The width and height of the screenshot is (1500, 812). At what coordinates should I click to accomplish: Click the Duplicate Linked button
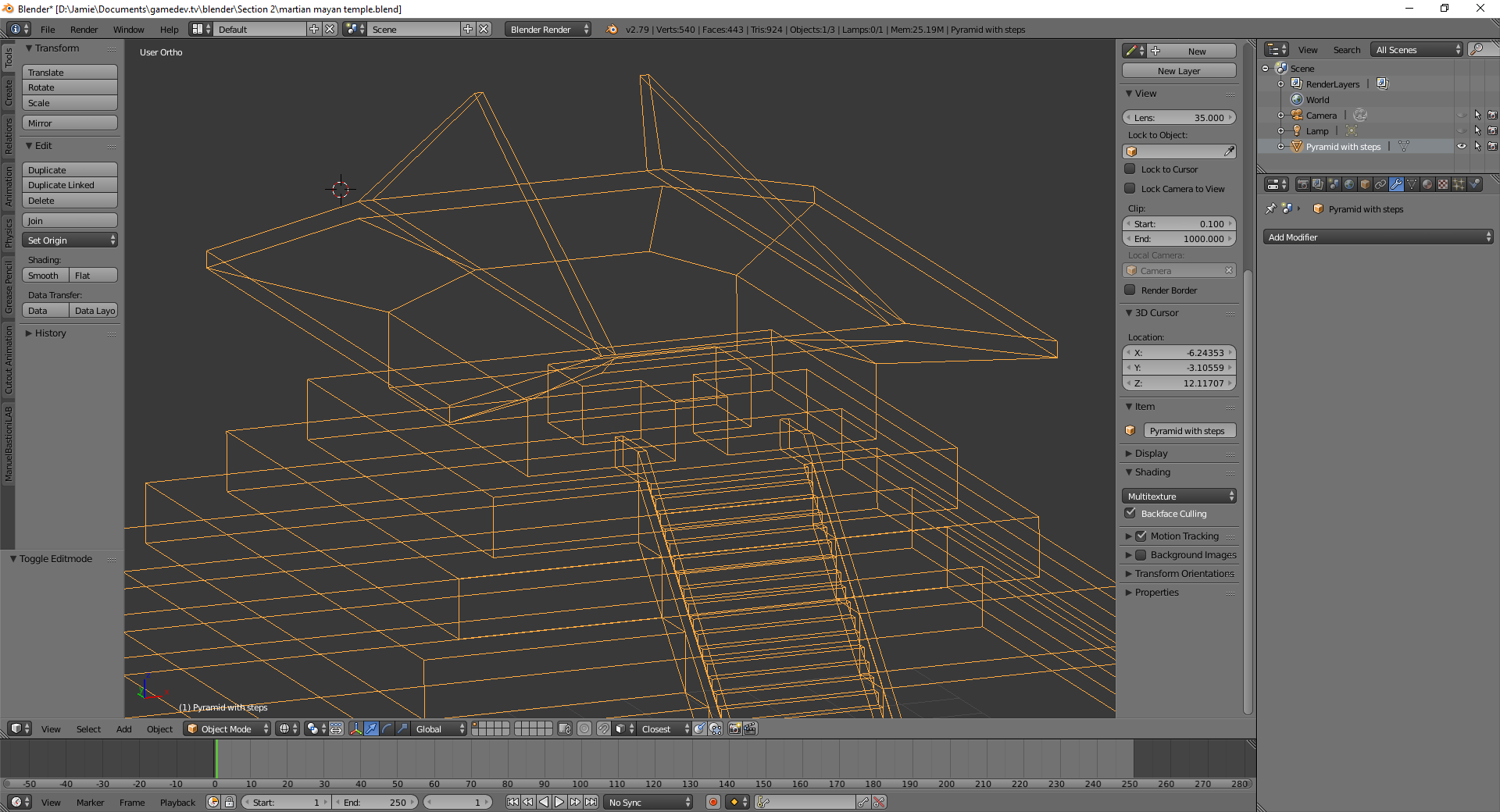[x=70, y=185]
